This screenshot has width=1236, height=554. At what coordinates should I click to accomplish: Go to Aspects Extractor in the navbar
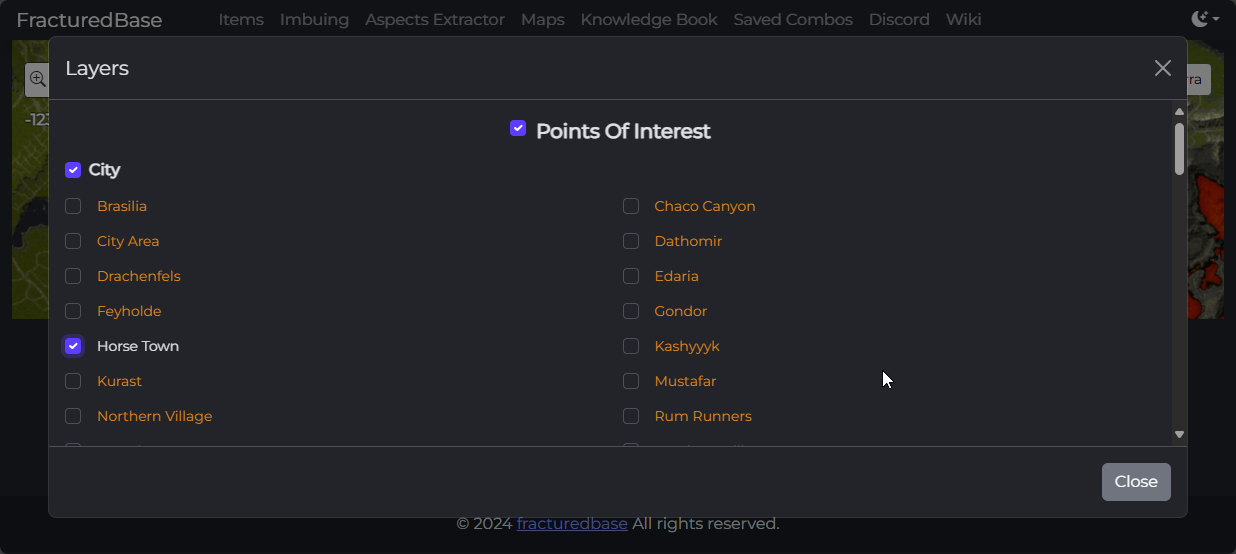click(x=435, y=19)
